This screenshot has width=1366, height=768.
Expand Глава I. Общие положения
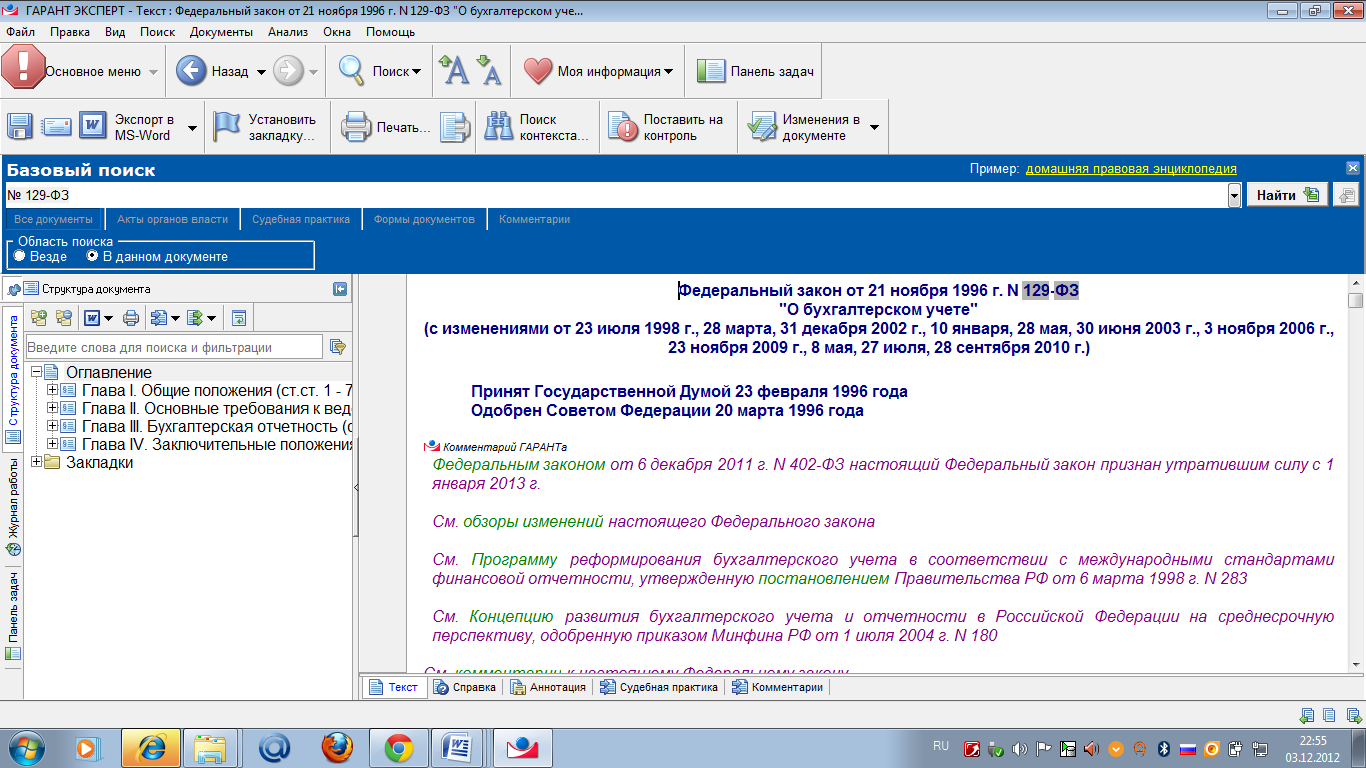click(53, 390)
